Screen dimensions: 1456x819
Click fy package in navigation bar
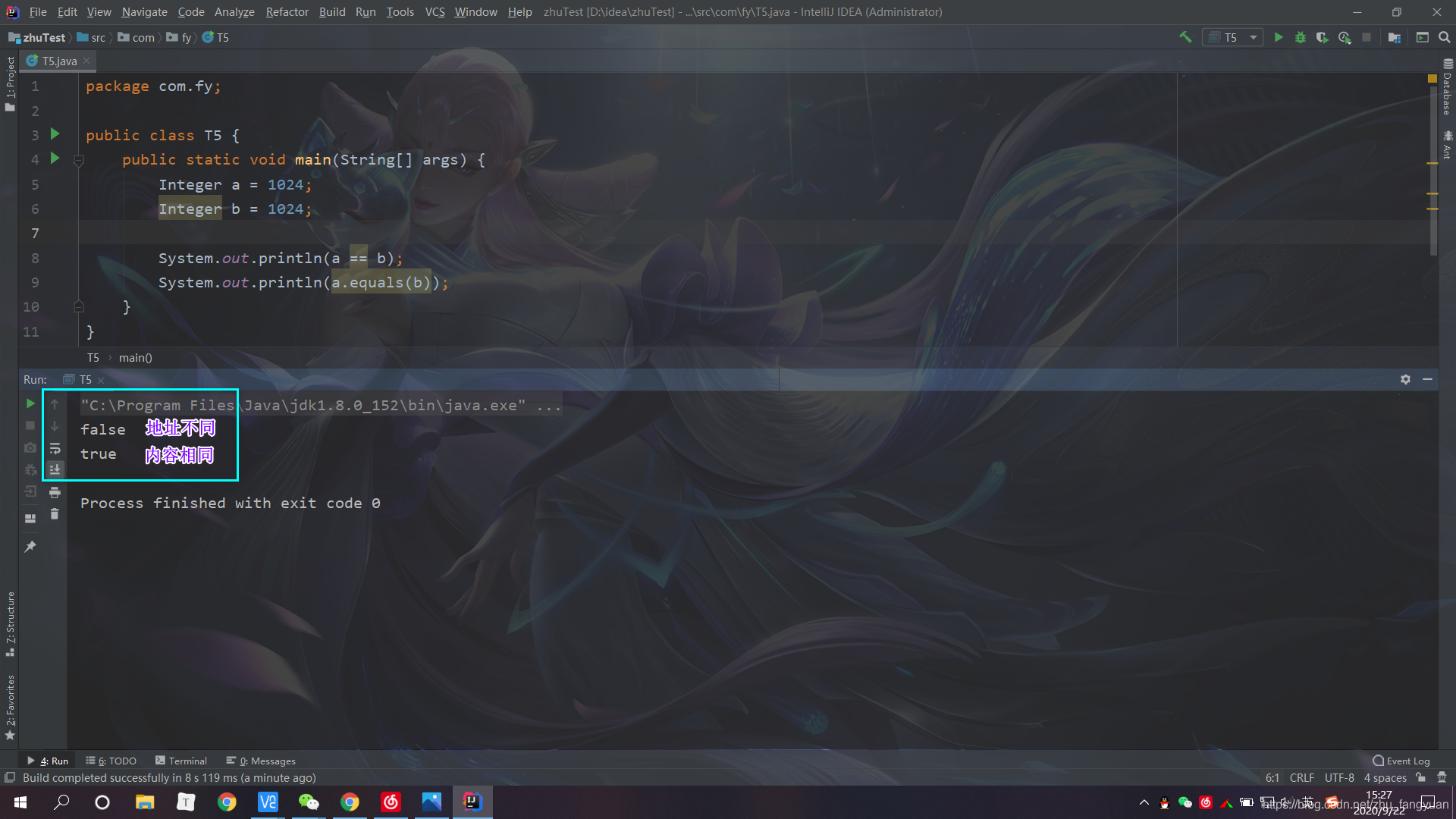click(x=180, y=37)
